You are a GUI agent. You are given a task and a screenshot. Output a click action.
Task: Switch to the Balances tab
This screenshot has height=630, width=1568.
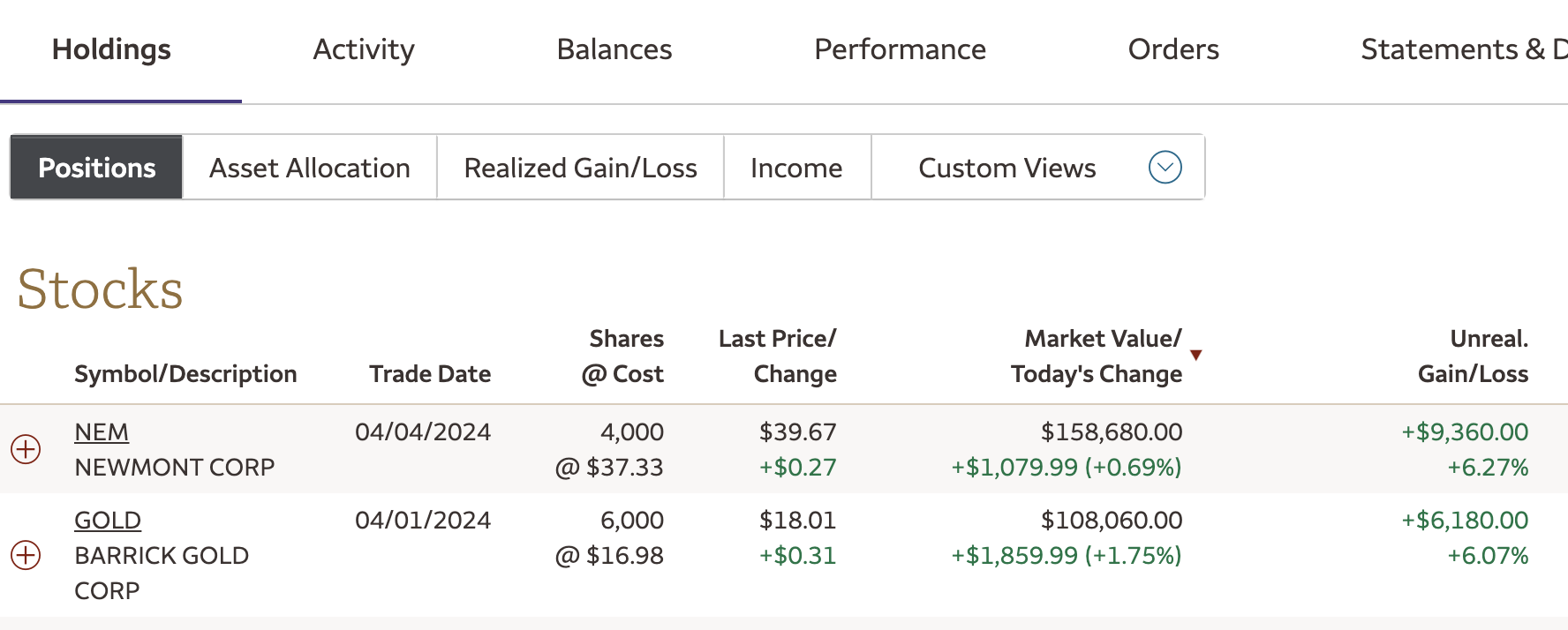point(614,49)
